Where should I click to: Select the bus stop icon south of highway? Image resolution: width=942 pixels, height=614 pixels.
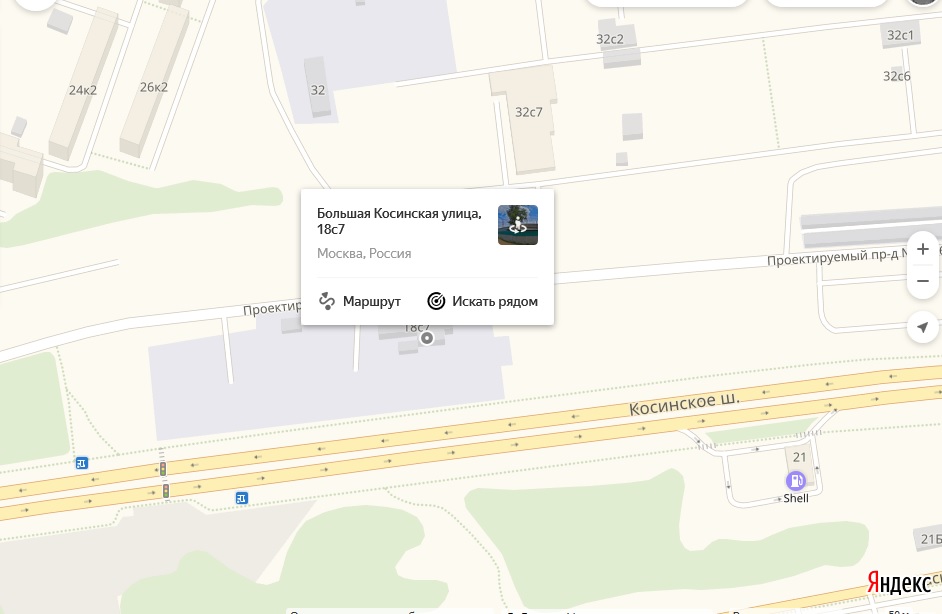click(x=242, y=497)
